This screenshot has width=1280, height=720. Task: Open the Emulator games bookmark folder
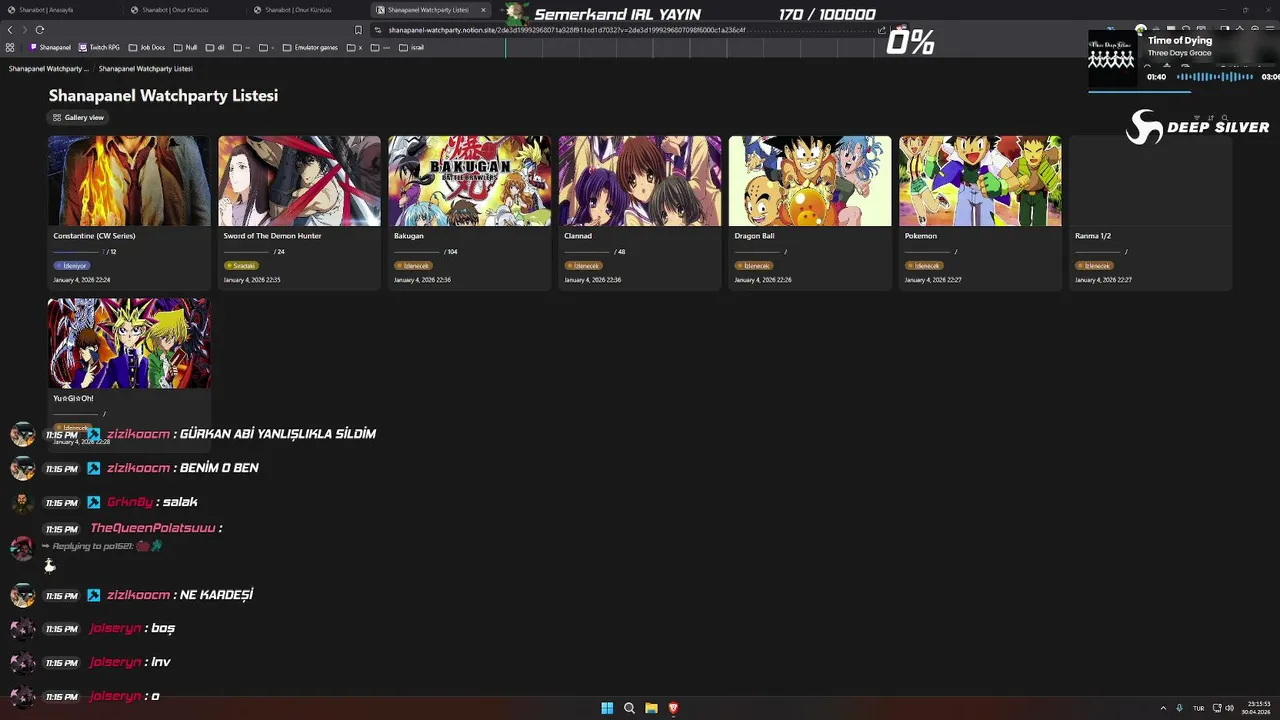310,47
